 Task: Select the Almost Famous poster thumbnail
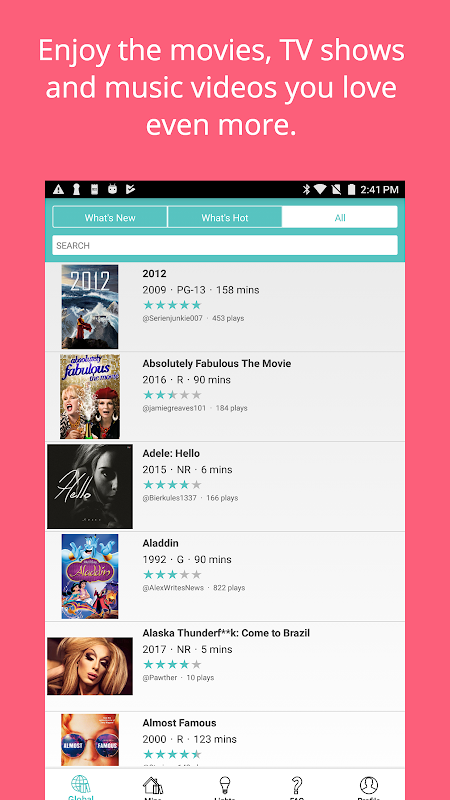[90, 740]
